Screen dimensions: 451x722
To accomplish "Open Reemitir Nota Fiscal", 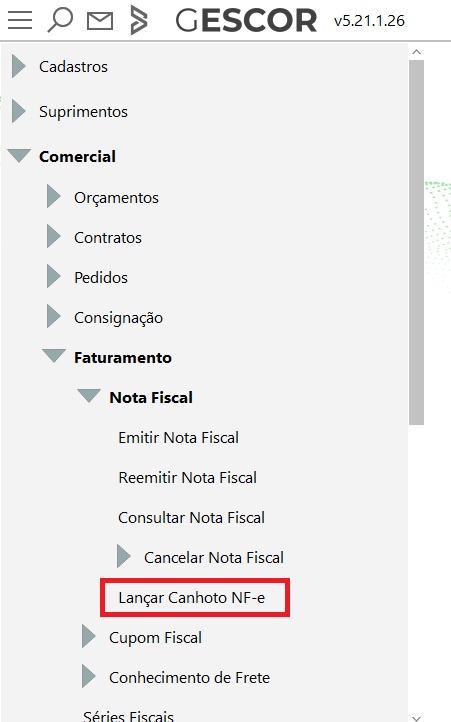I will pos(187,477).
